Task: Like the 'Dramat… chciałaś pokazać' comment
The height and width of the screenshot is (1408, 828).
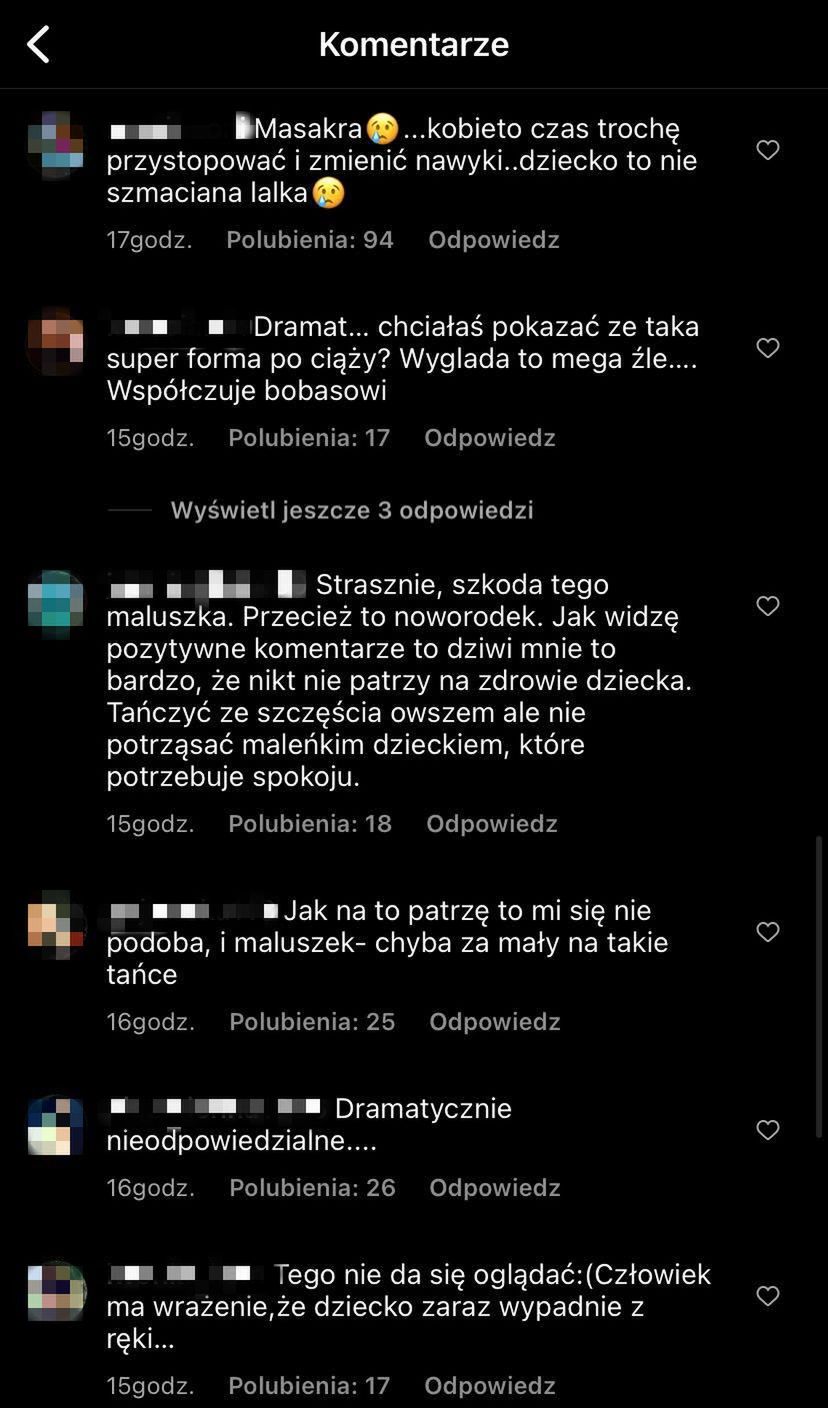Action: coord(768,348)
